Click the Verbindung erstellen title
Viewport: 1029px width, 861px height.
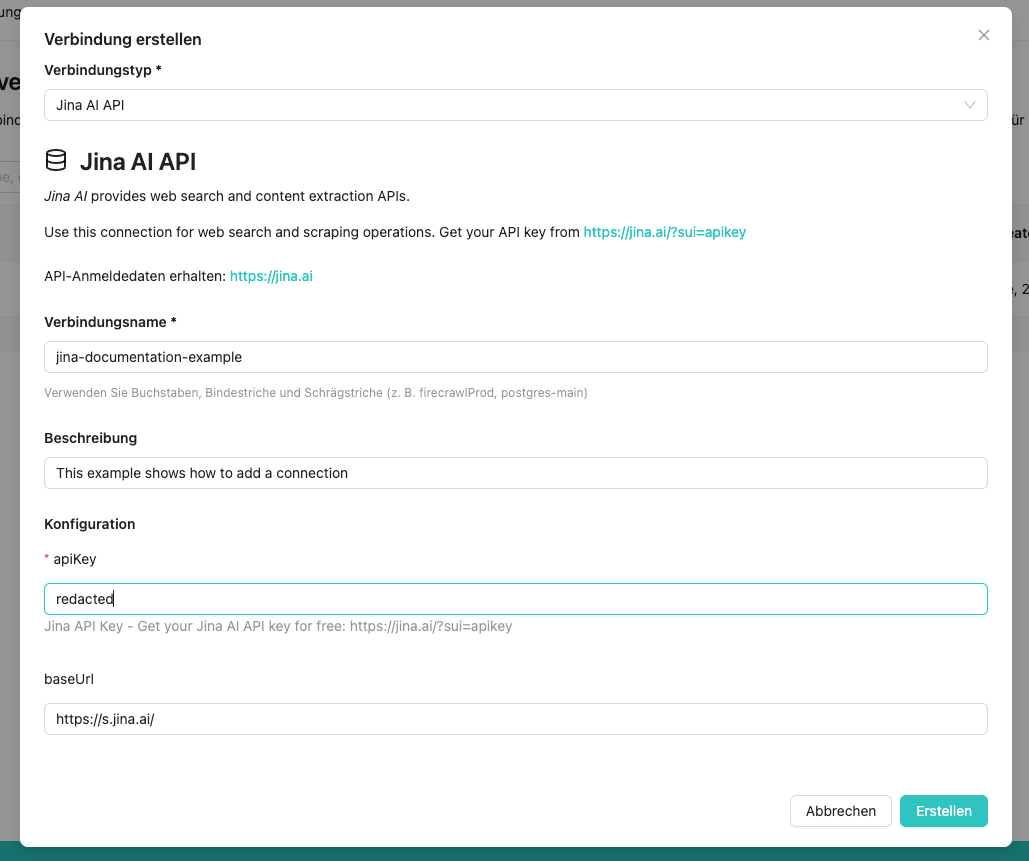pos(123,39)
